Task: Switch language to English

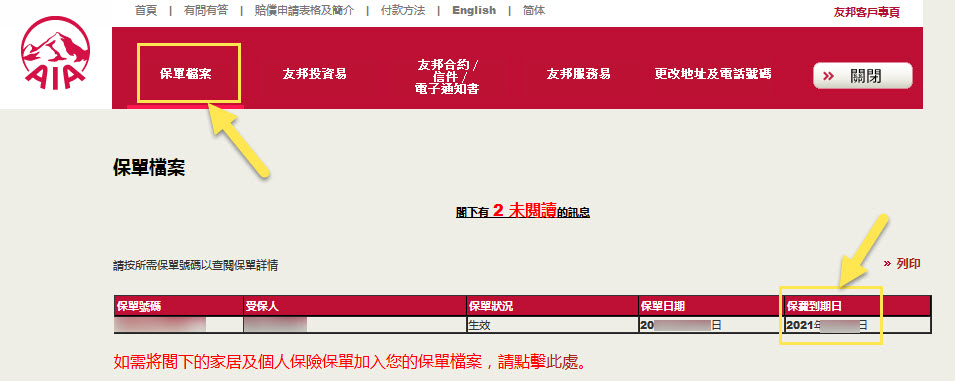Action: click(474, 10)
